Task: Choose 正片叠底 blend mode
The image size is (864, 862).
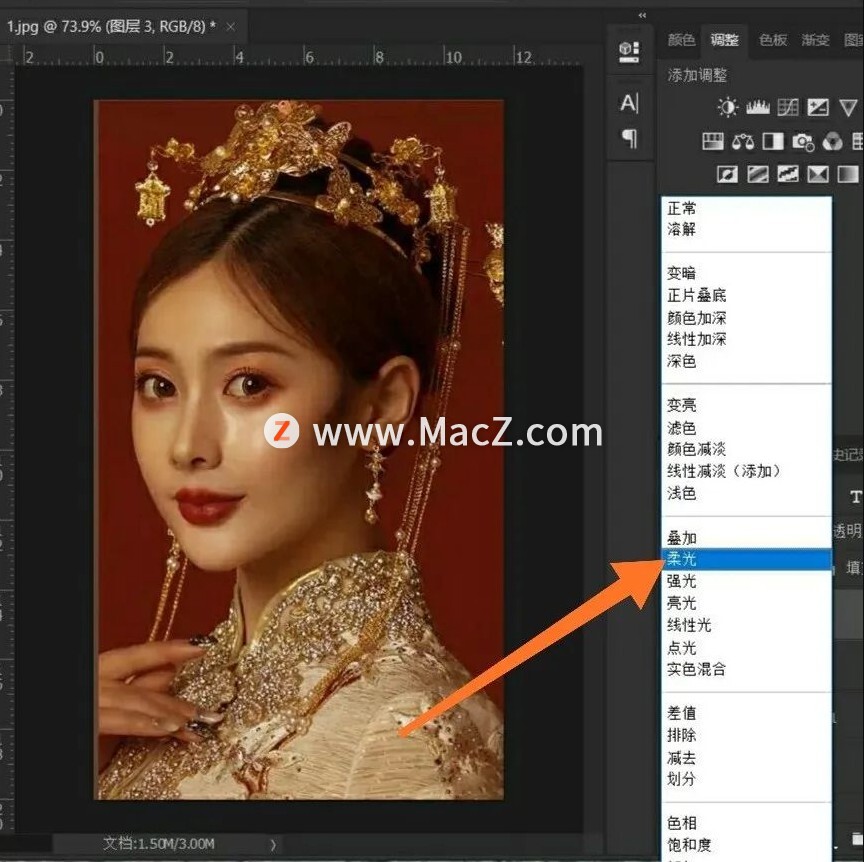Action: click(696, 295)
